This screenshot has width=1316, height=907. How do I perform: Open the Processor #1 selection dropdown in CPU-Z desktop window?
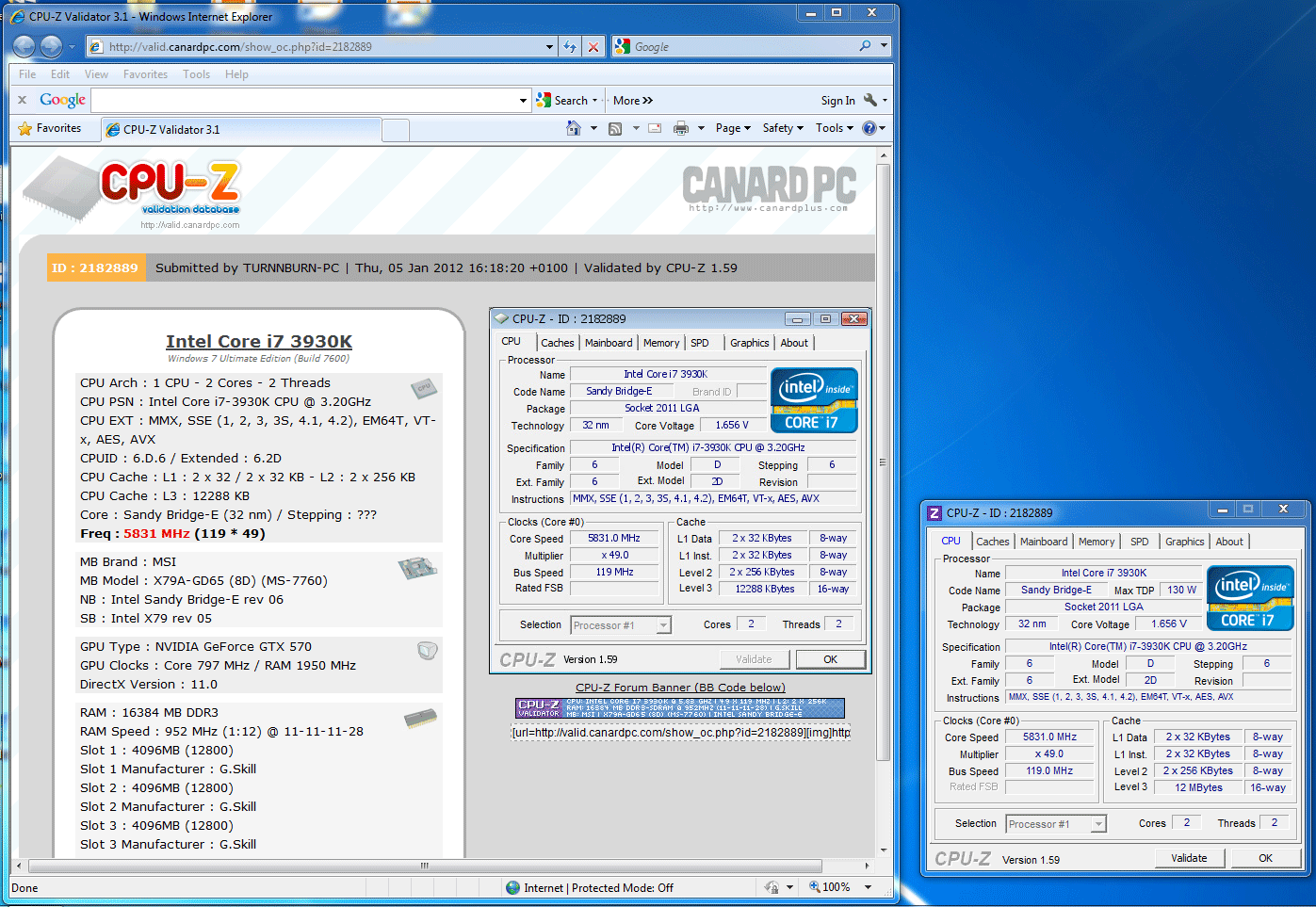click(1098, 824)
